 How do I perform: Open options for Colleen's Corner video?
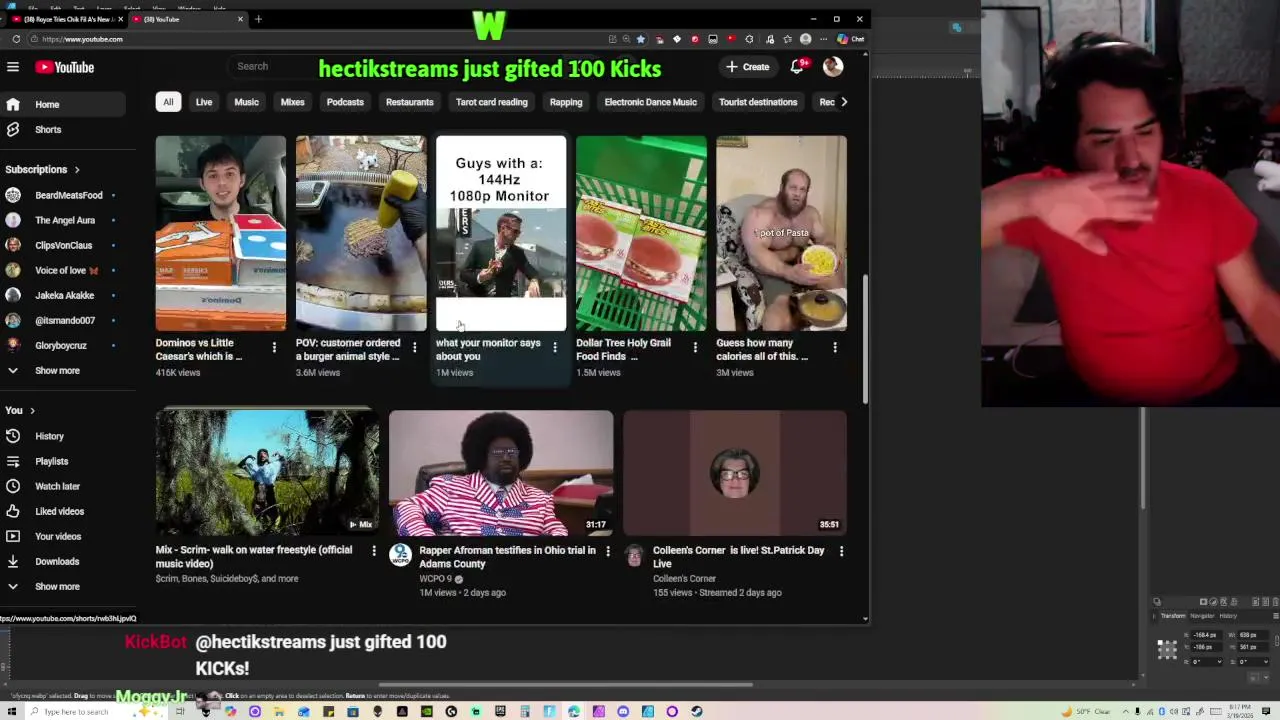coord(841,551)
